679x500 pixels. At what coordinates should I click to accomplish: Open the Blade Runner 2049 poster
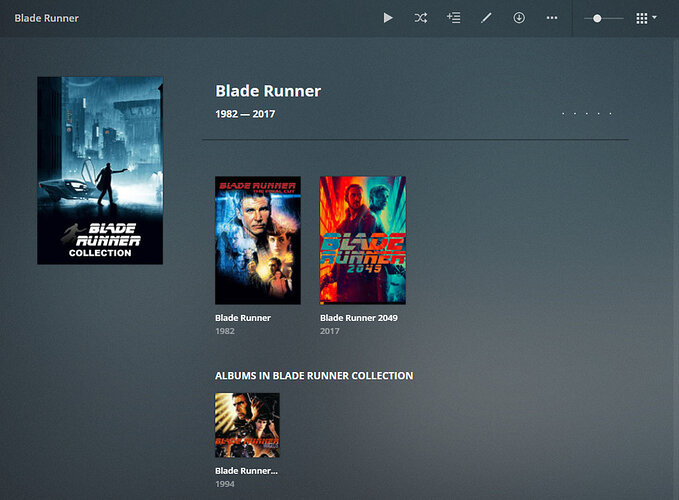coord(363,240)
